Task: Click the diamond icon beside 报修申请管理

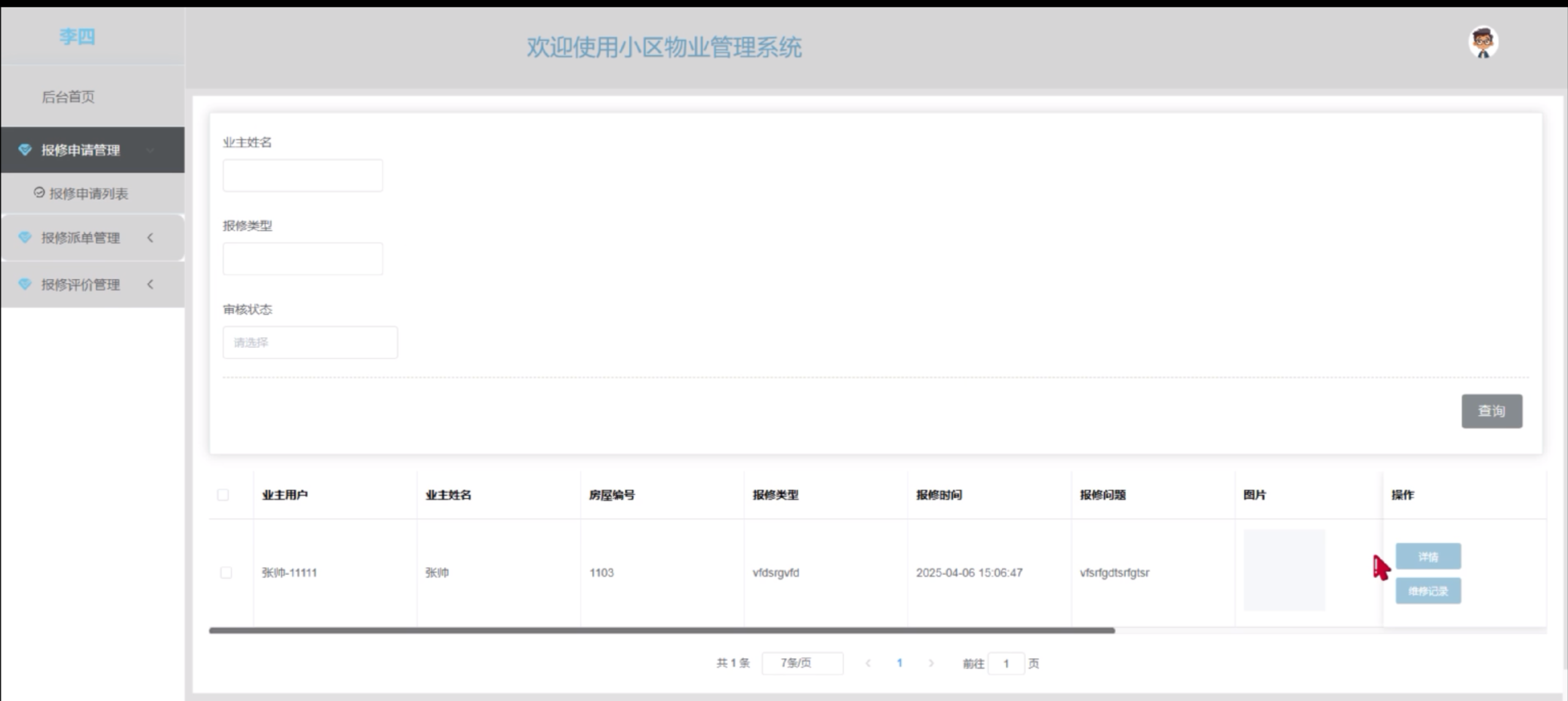Action: point(24,149)
